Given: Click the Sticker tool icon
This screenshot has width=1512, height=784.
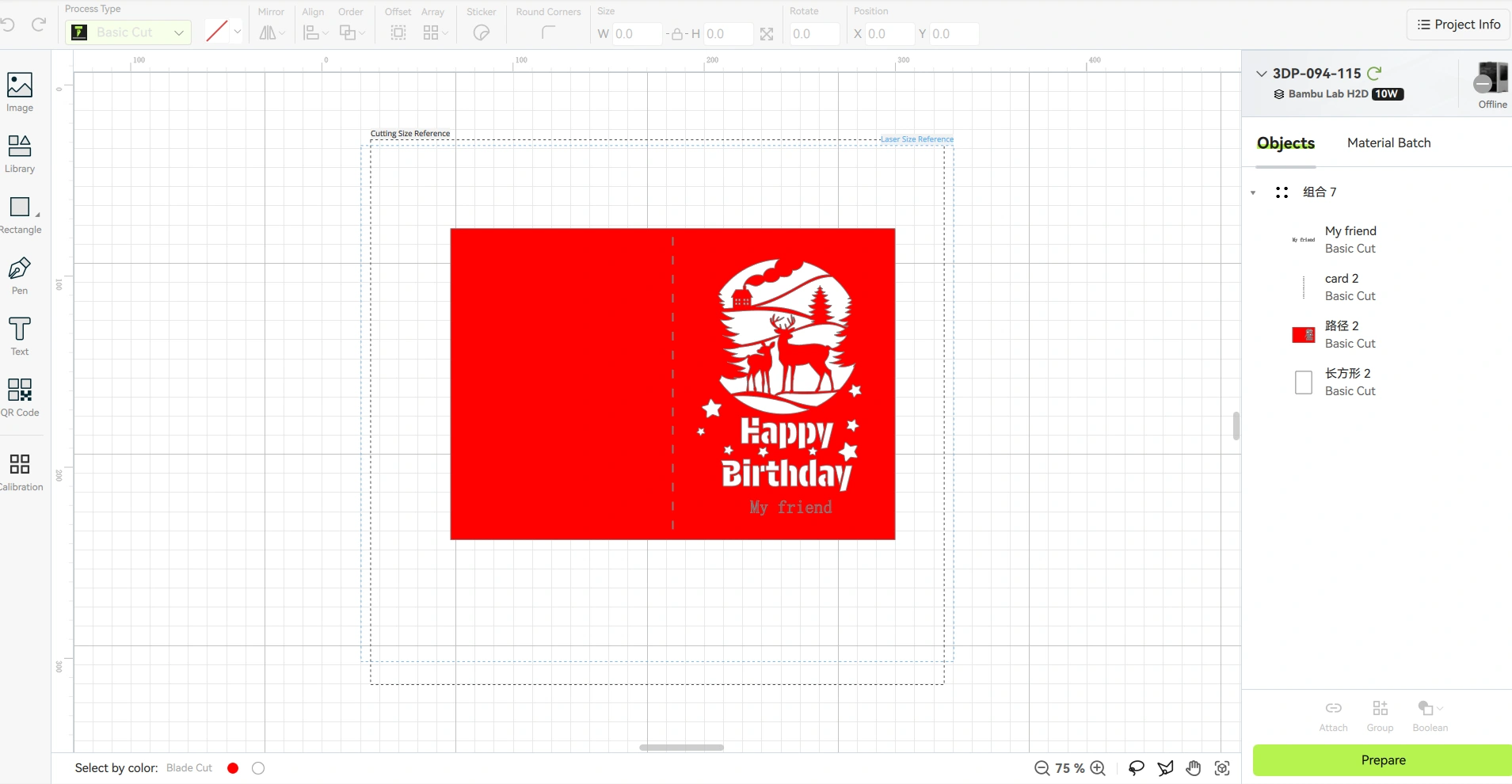Looking at the screenshot, I should 482,32.
